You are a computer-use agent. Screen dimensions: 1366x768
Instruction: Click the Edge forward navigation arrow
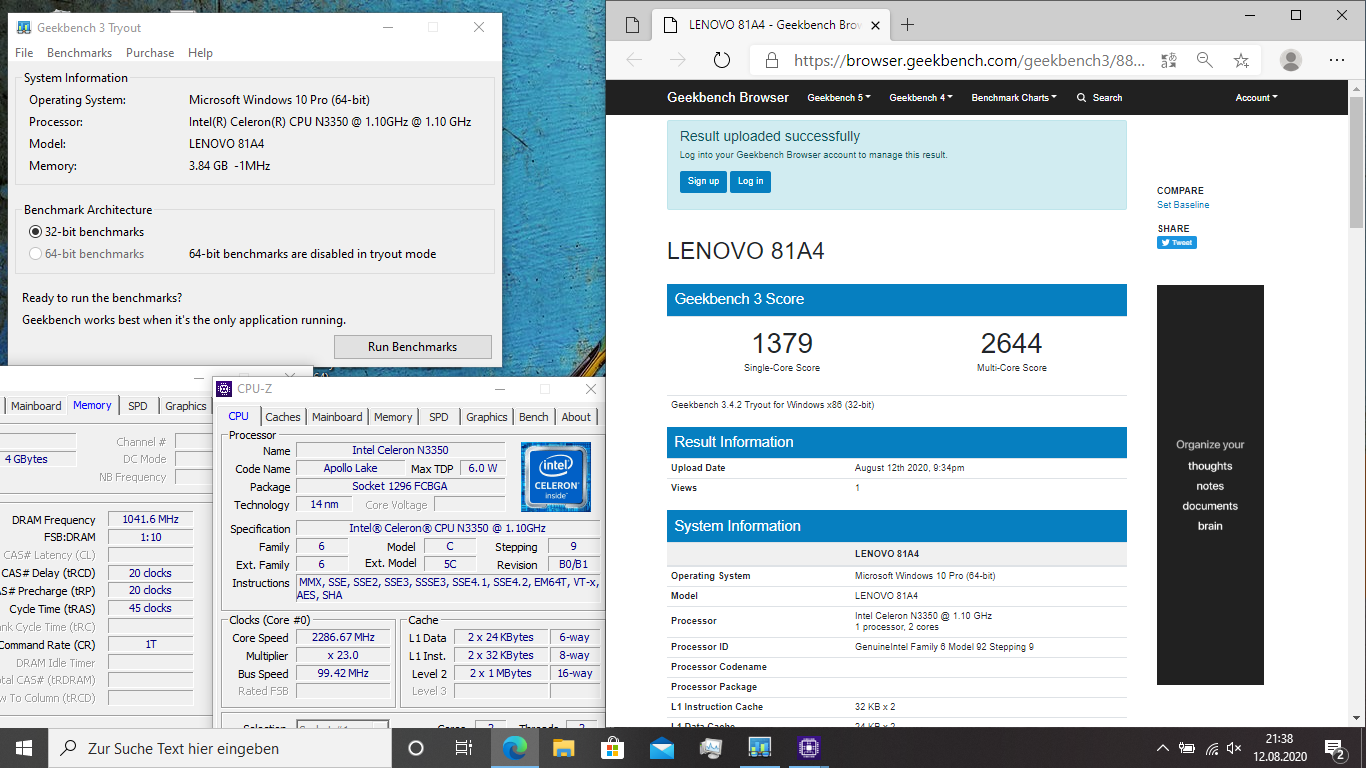point(678,60)
